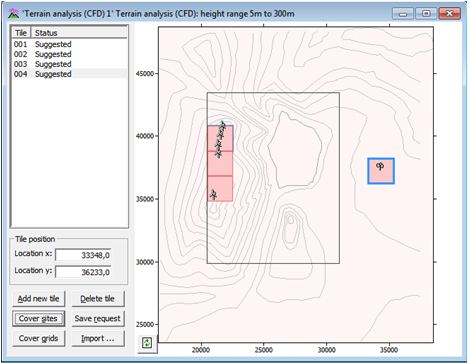
Task: Open the Import dialog button
Action: pos(98,338)
